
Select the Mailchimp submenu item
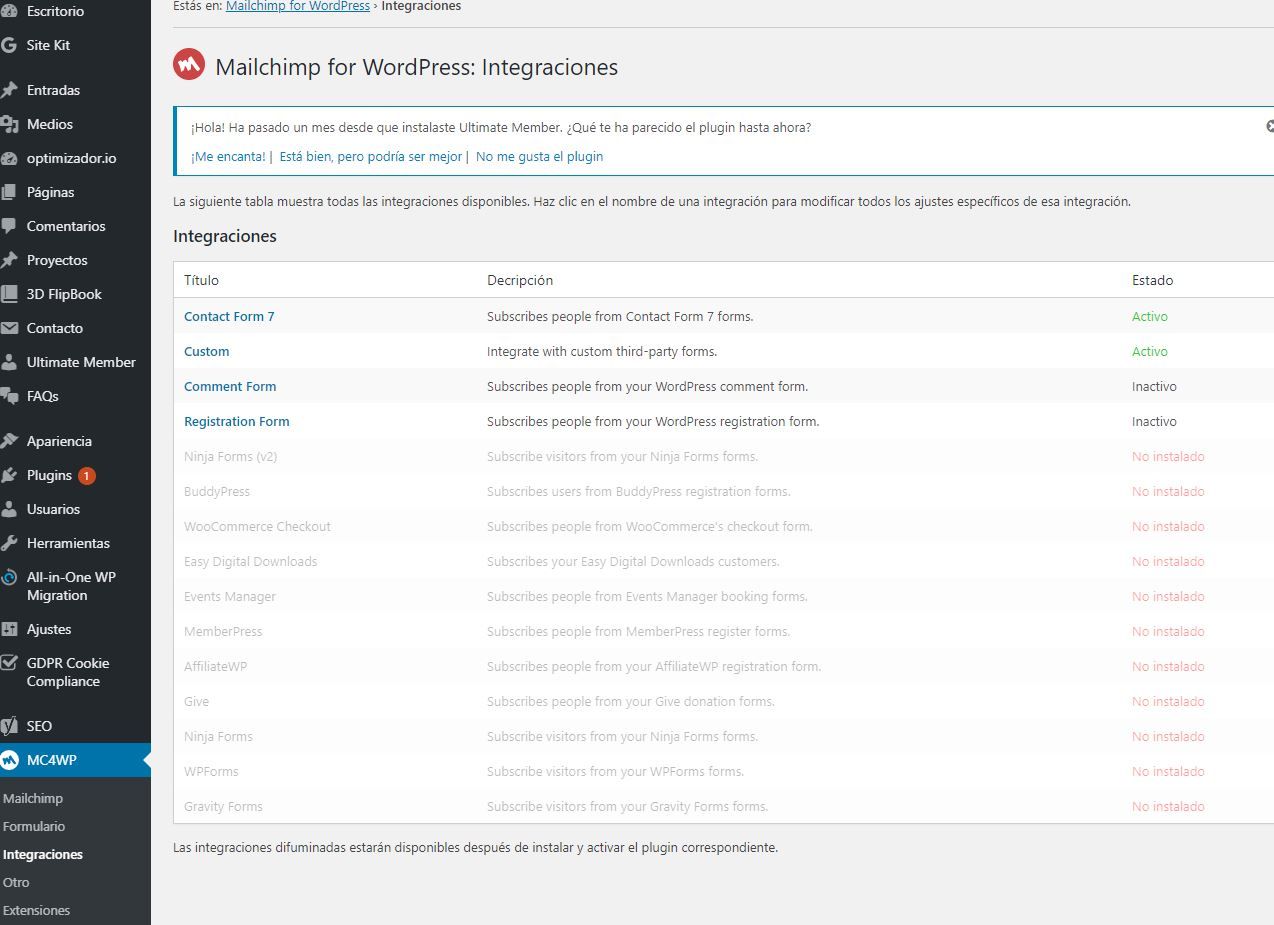[33, 798]
